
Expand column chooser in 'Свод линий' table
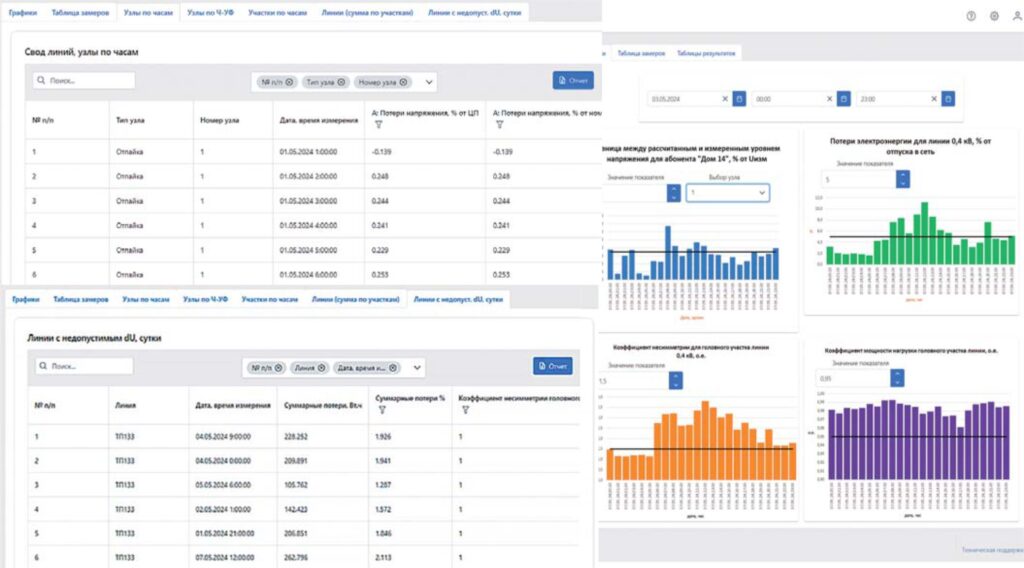[x=430, y=82]
